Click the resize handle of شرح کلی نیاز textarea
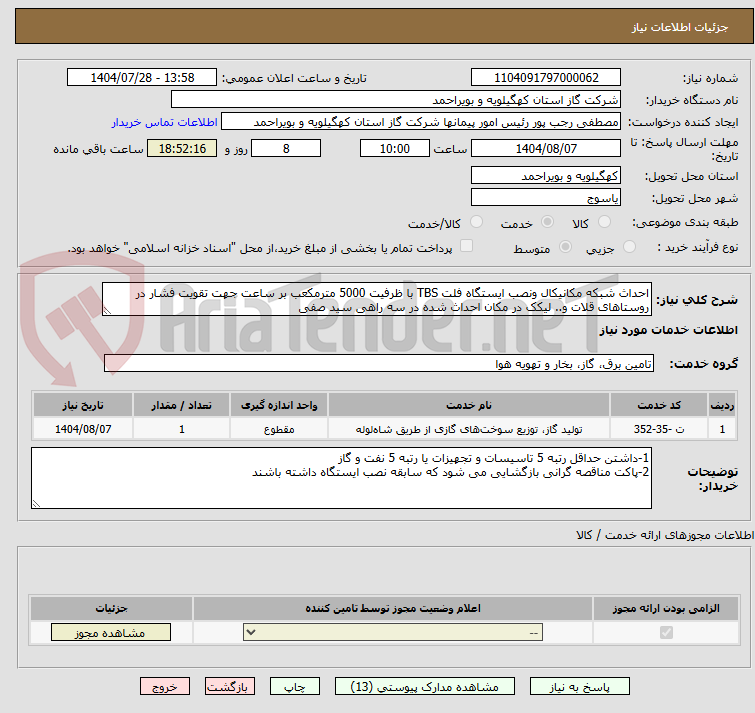Screen dimensions: 755x713 [x=107, y=311]
